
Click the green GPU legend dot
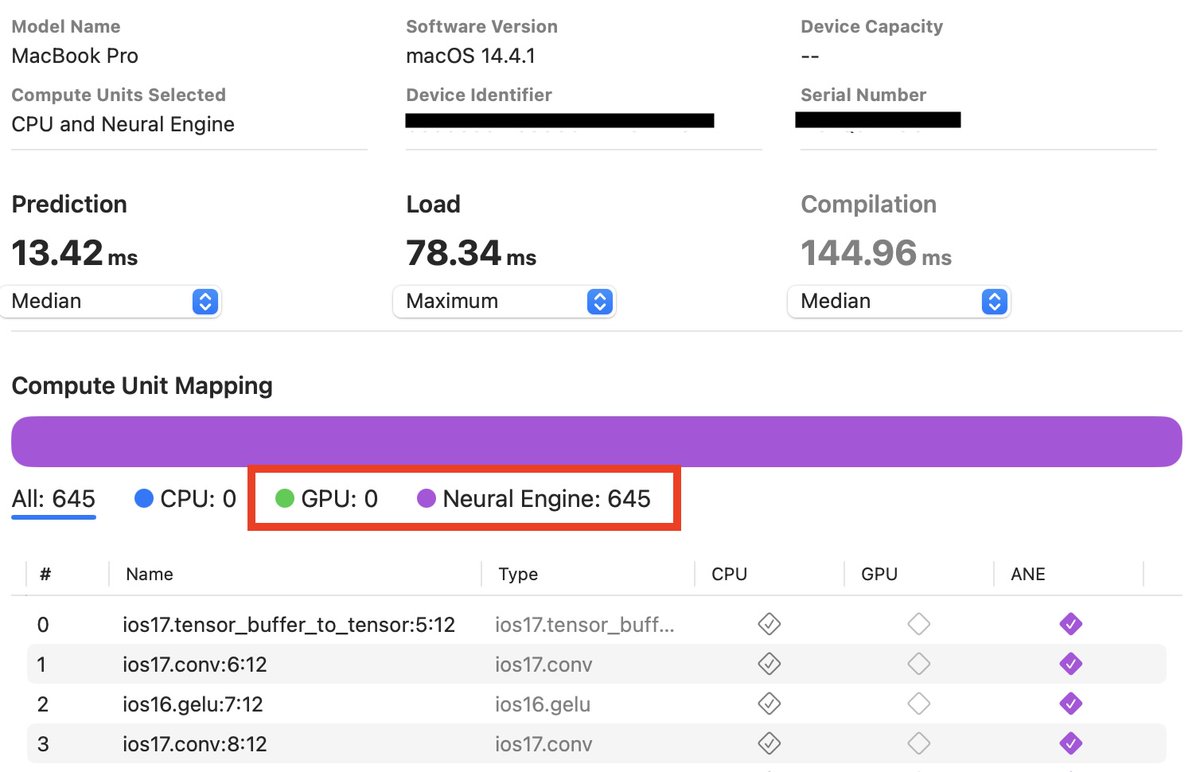click(x=285, y=497)
